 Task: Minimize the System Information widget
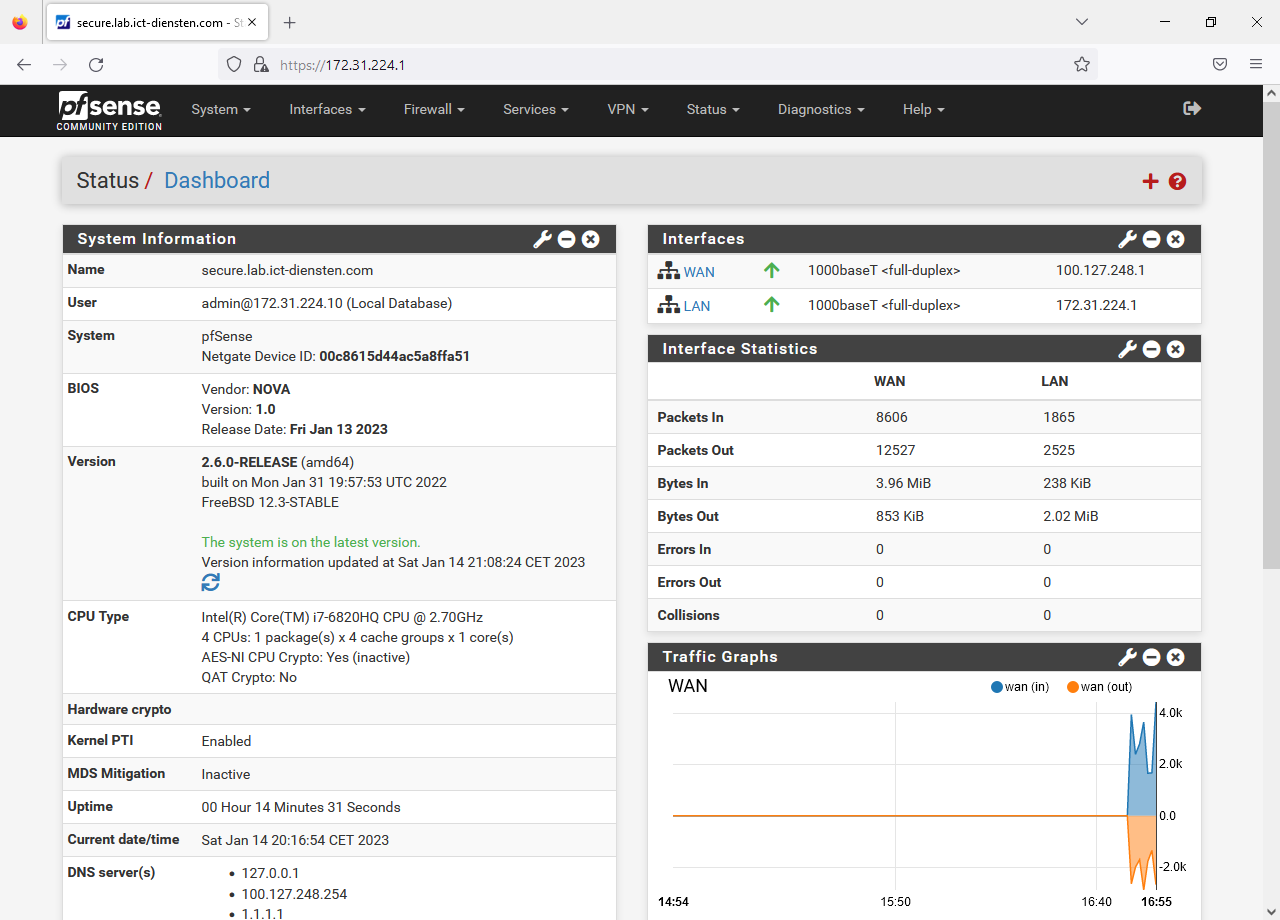click(567, 239)
